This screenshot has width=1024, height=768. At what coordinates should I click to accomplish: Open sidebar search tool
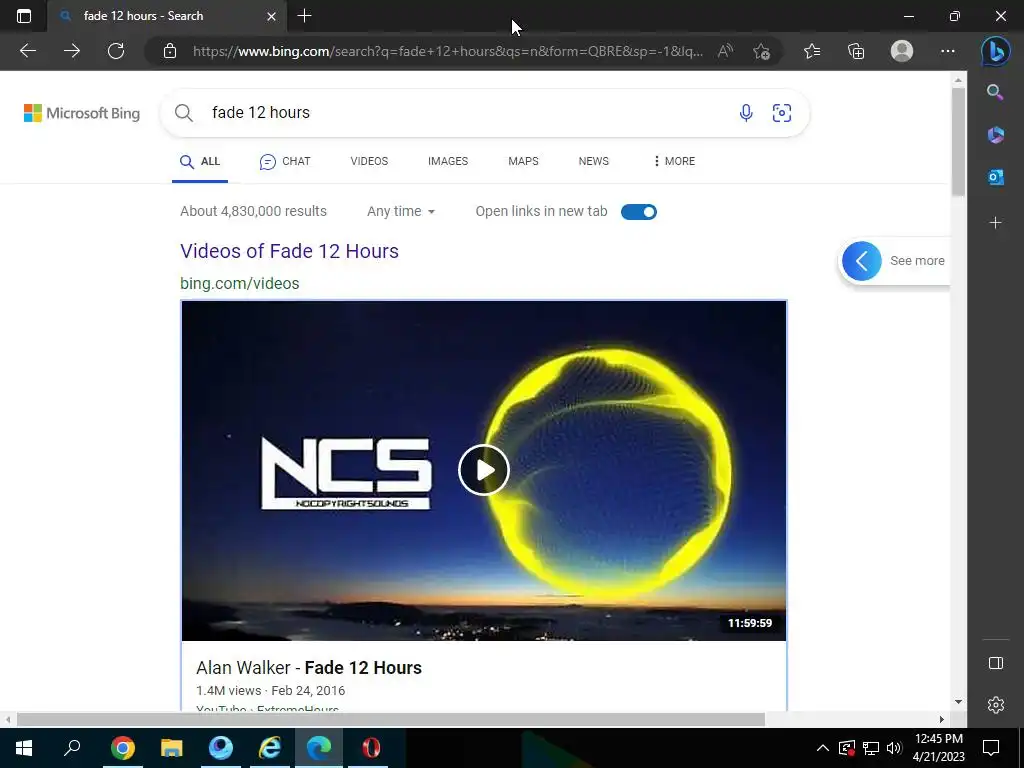coord(995,92)
